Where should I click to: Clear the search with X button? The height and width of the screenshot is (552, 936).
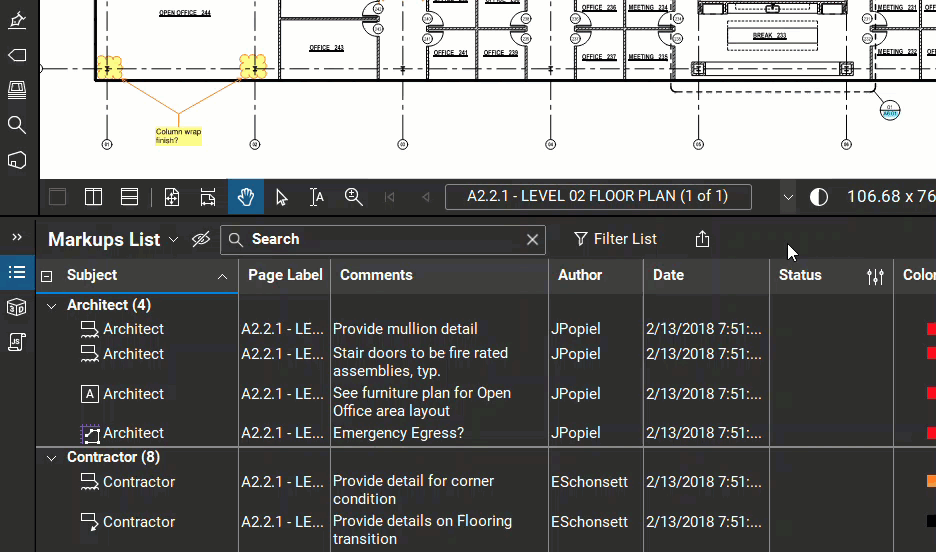tap(532, 240)
